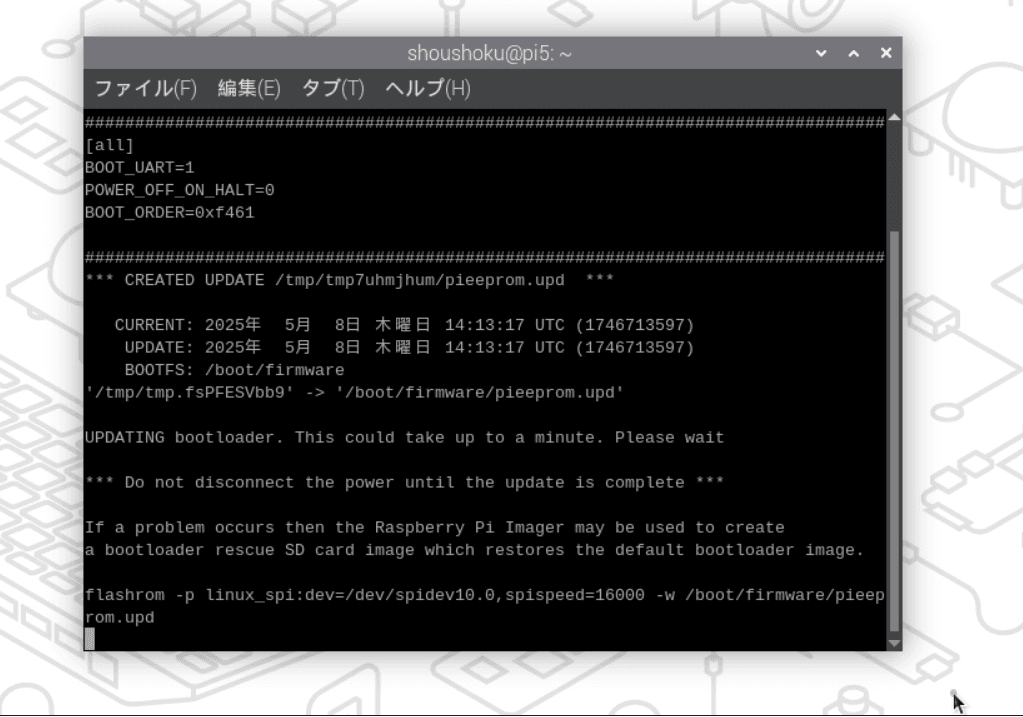Click the terminal cursor block
1023x717 pixels.
(x=90, y=640)
